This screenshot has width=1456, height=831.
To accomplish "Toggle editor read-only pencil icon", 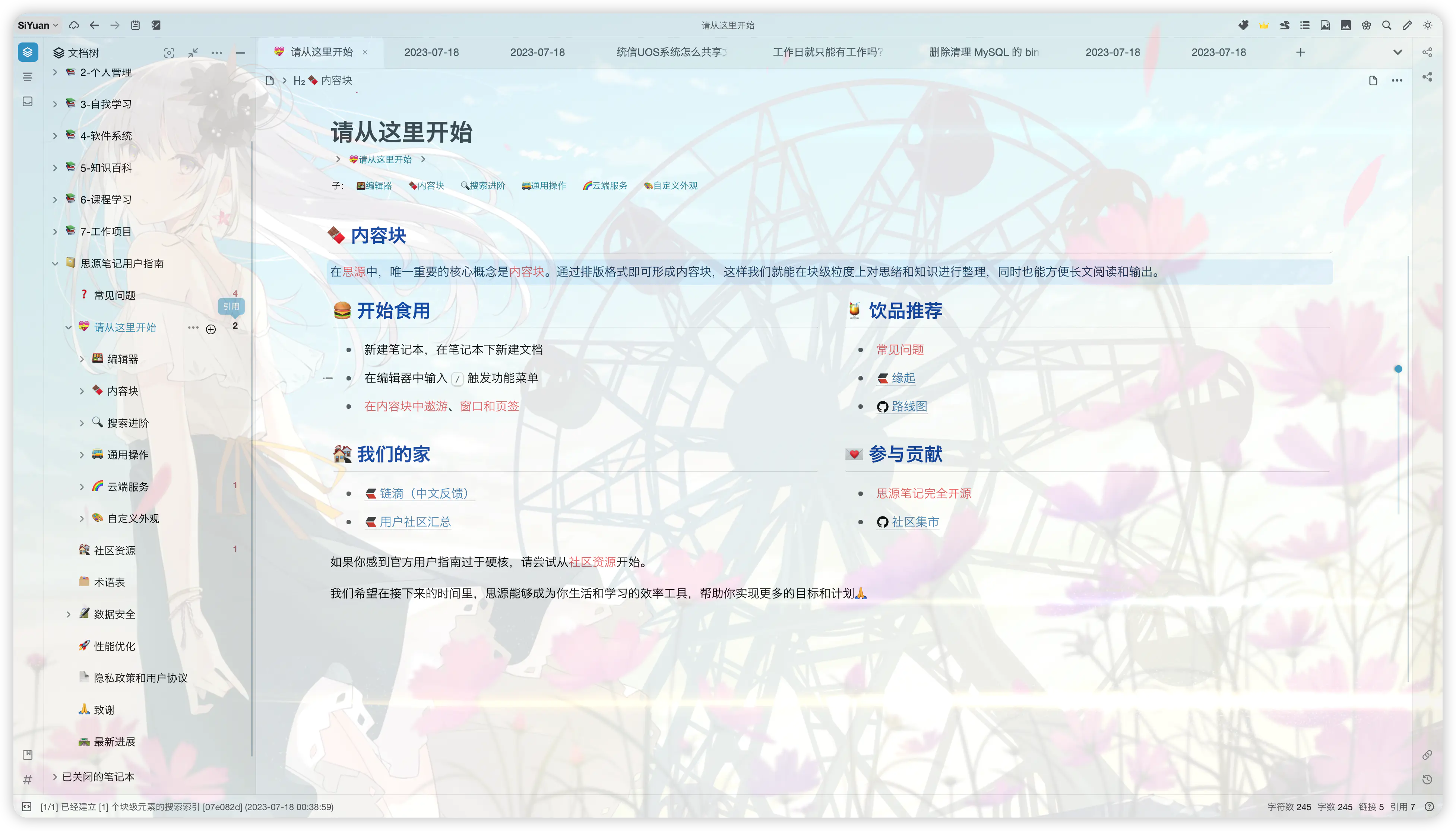I will click(x=1407, y=25).
